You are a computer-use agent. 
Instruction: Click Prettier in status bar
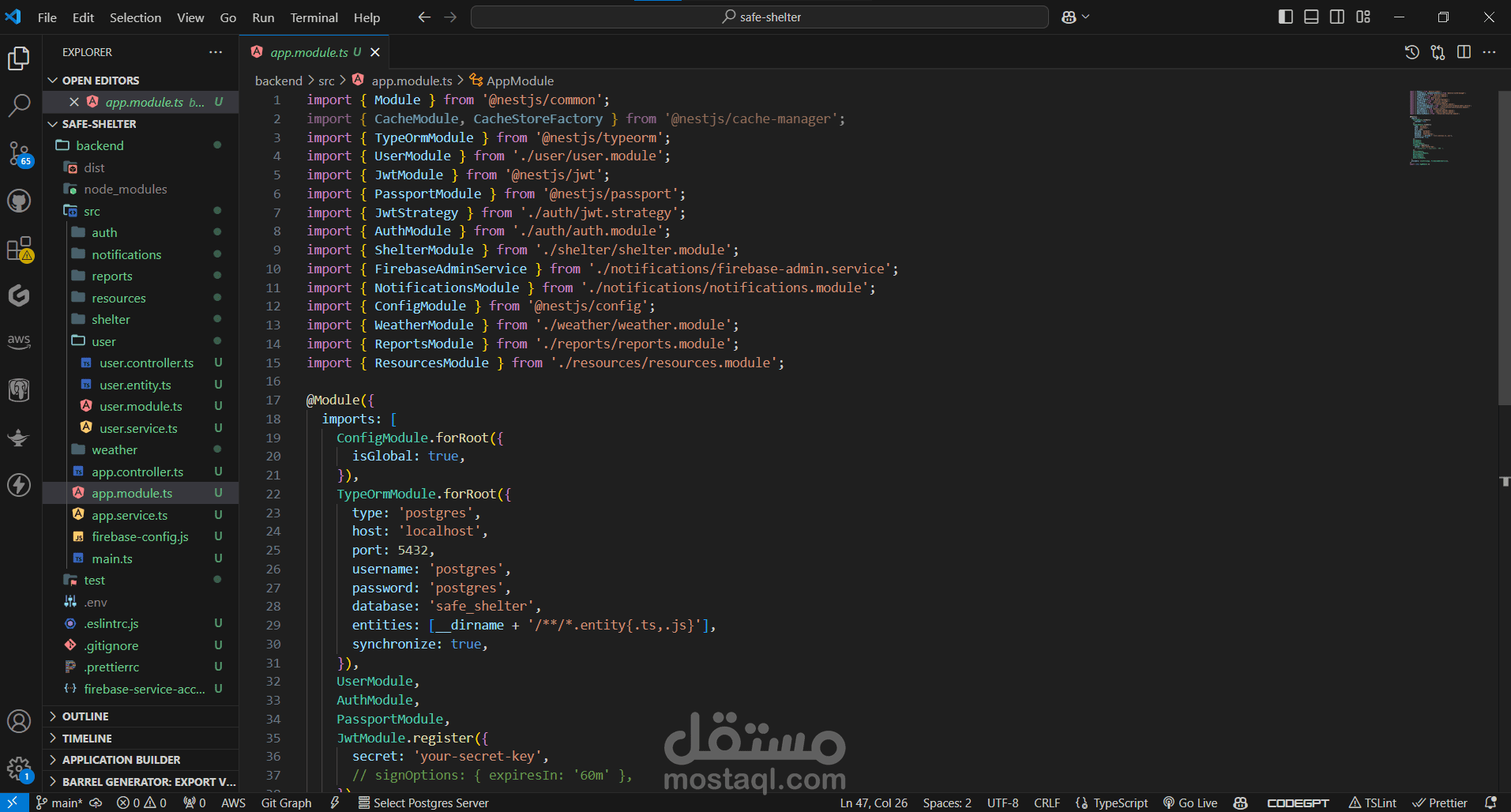1440,803
